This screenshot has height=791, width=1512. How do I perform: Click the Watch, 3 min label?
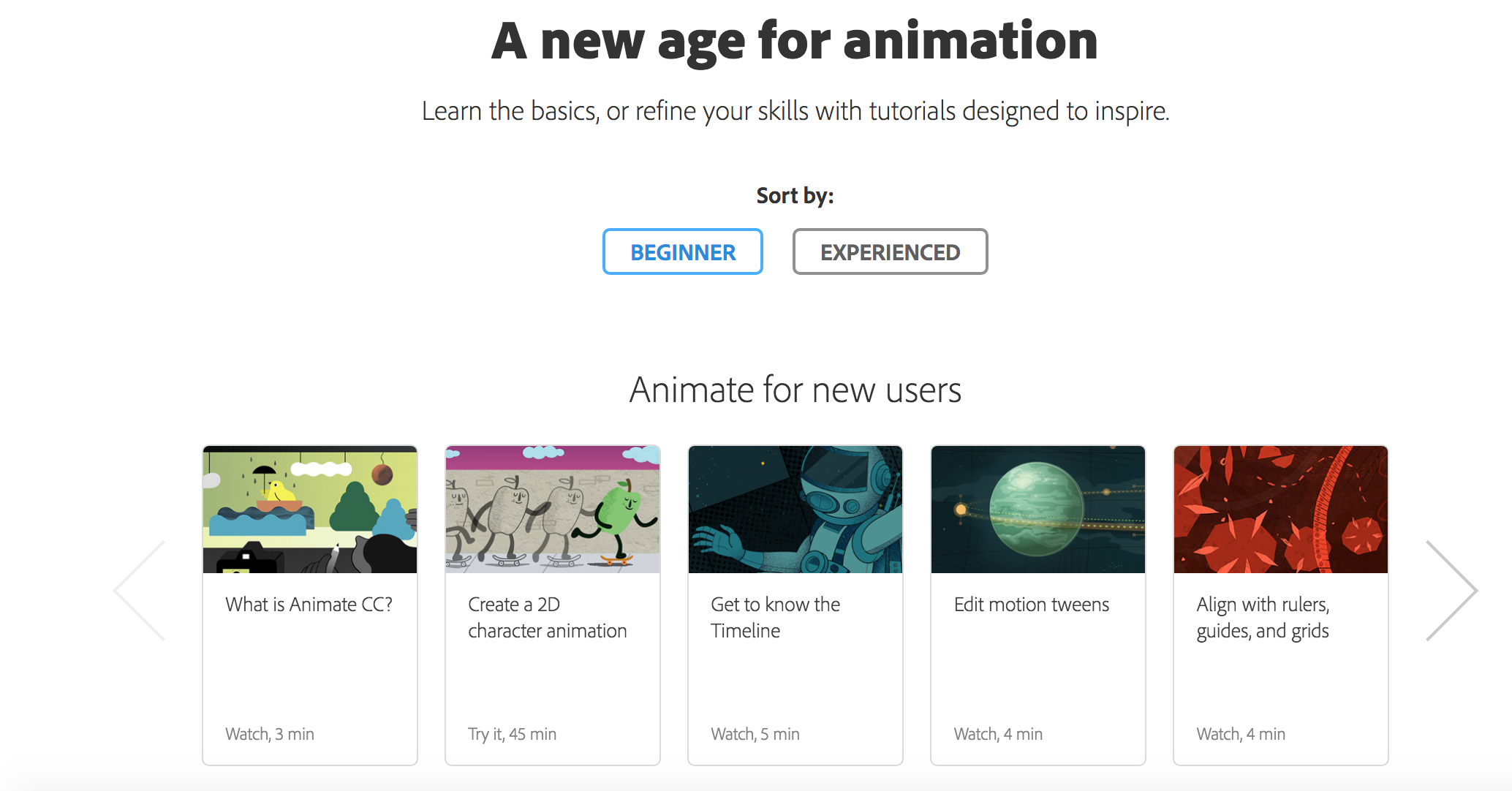(270, 734)
